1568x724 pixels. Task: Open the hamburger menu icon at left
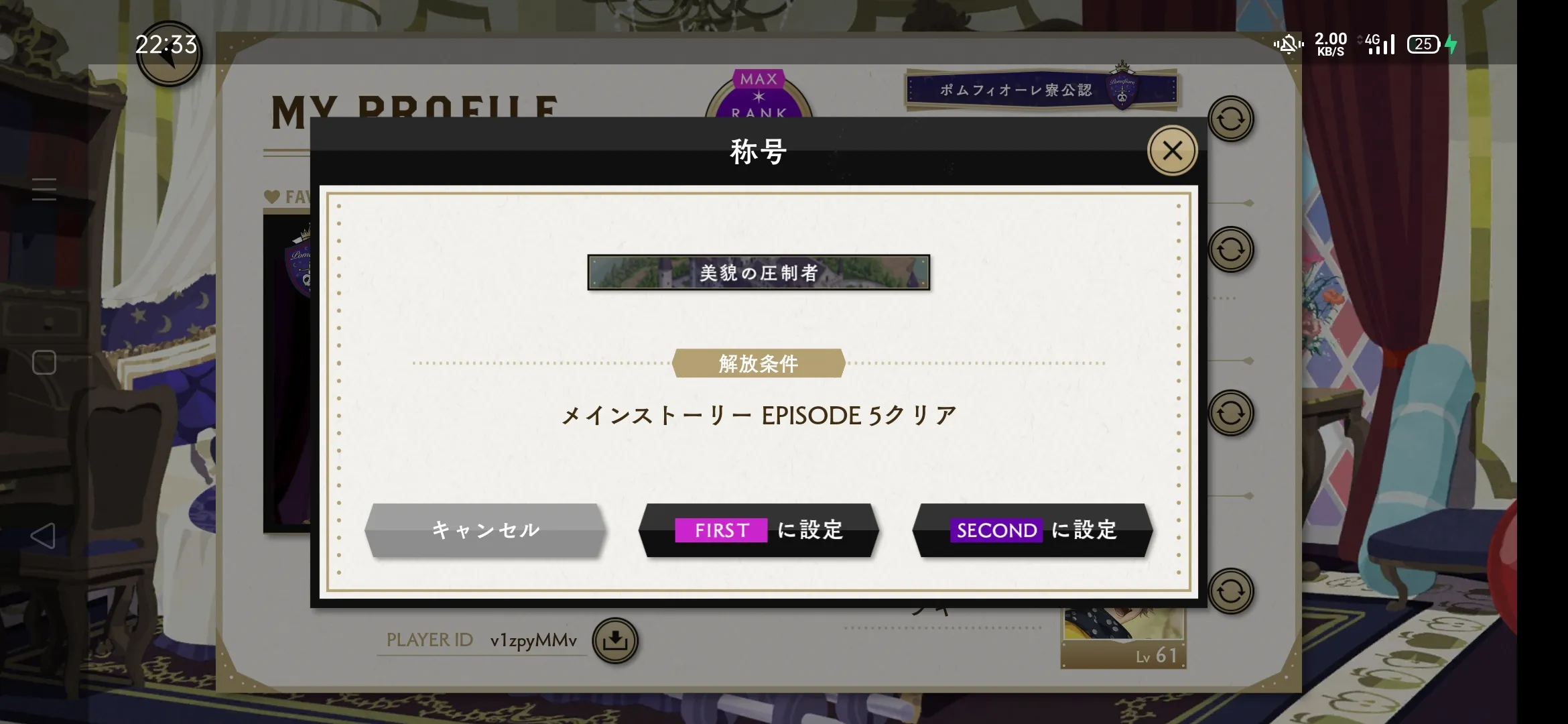pyautogui.click(x=44, y=189)
